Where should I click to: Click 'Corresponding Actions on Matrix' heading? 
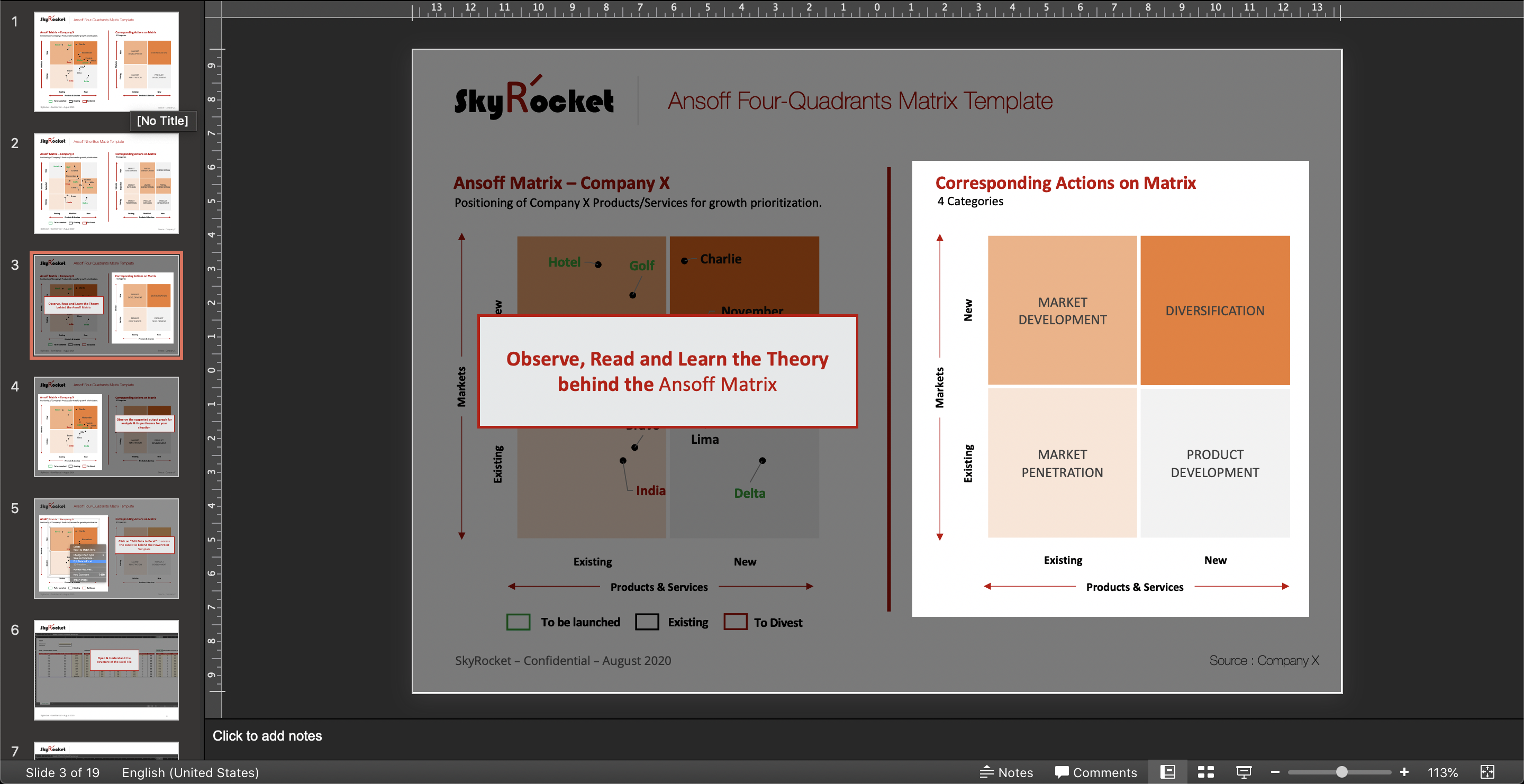coord(1066,183)
